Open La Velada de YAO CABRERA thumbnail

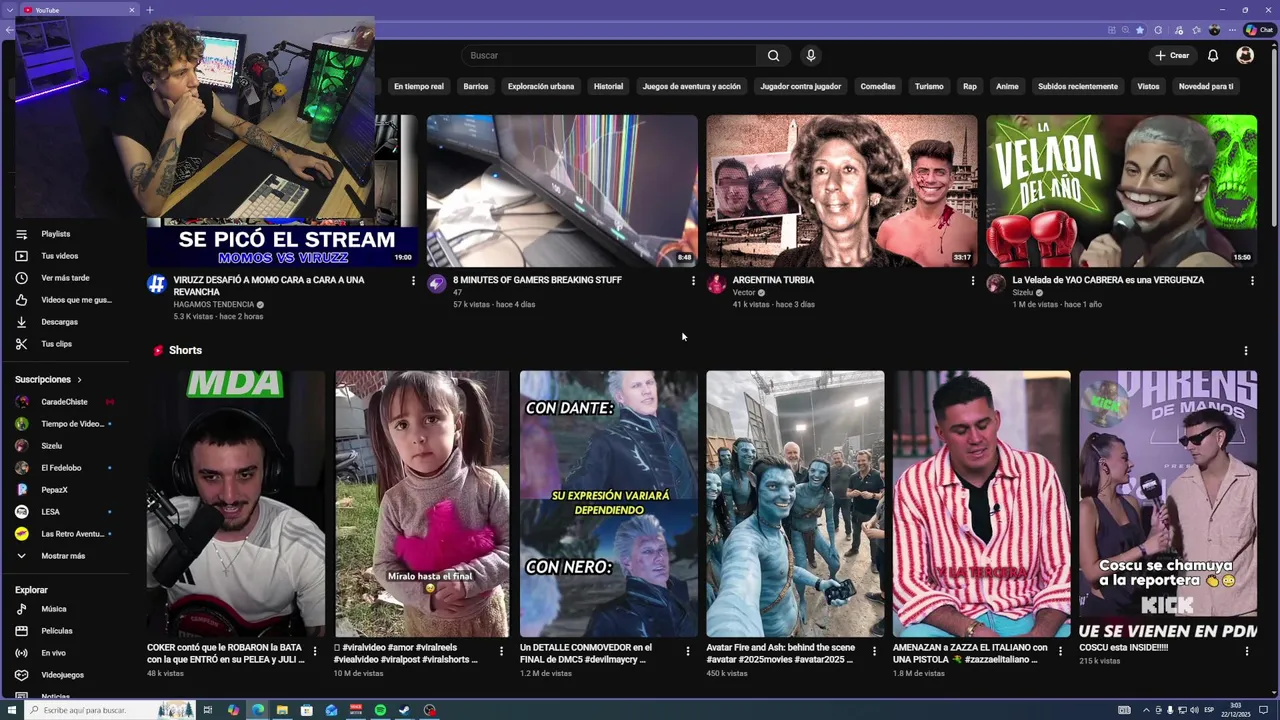(1122, 190)
